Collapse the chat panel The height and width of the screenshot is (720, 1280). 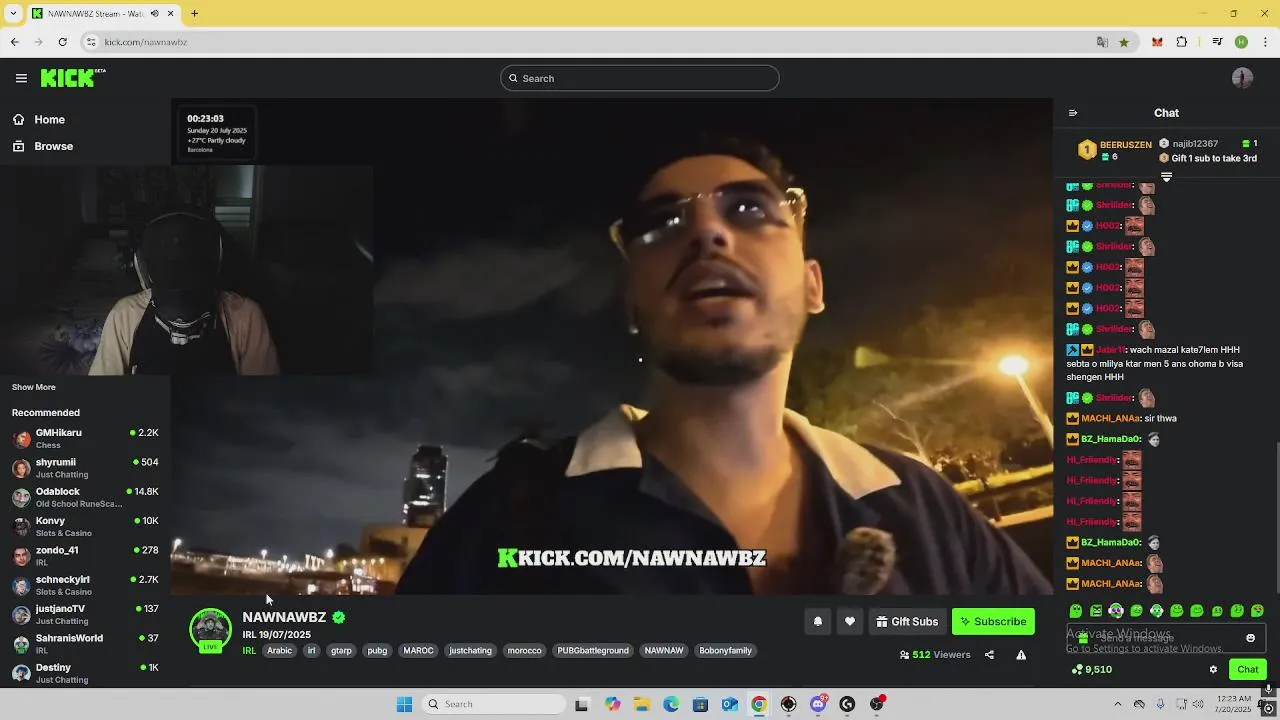pos(1073,113)
